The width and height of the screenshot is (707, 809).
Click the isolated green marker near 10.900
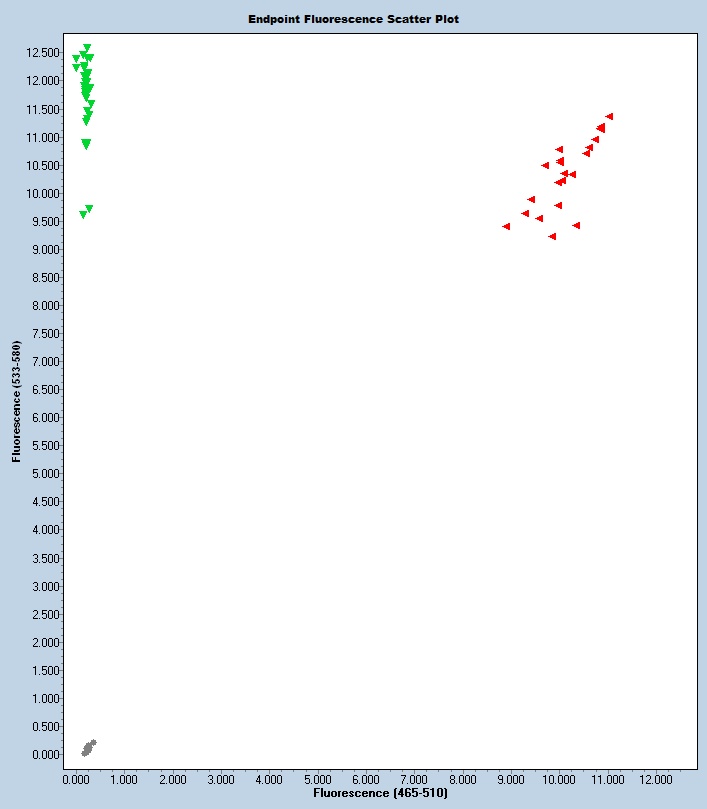click(86, 144)
